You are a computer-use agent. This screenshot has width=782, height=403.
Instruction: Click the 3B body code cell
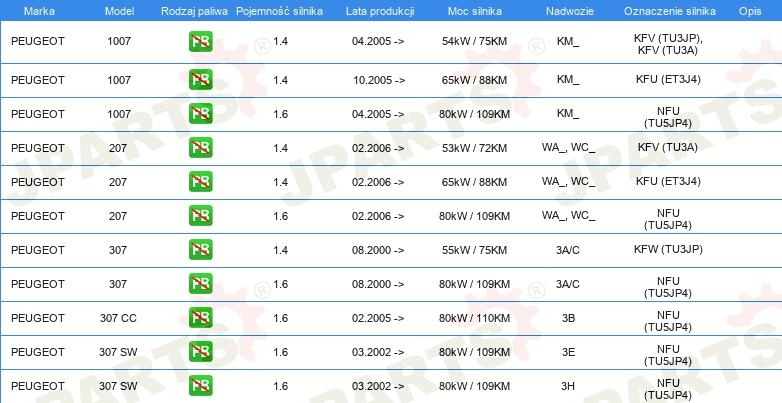click(x=569, y=318)
